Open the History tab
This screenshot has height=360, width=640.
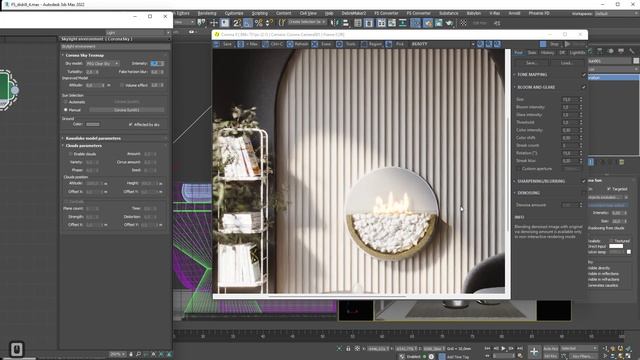tap(547, 53)
